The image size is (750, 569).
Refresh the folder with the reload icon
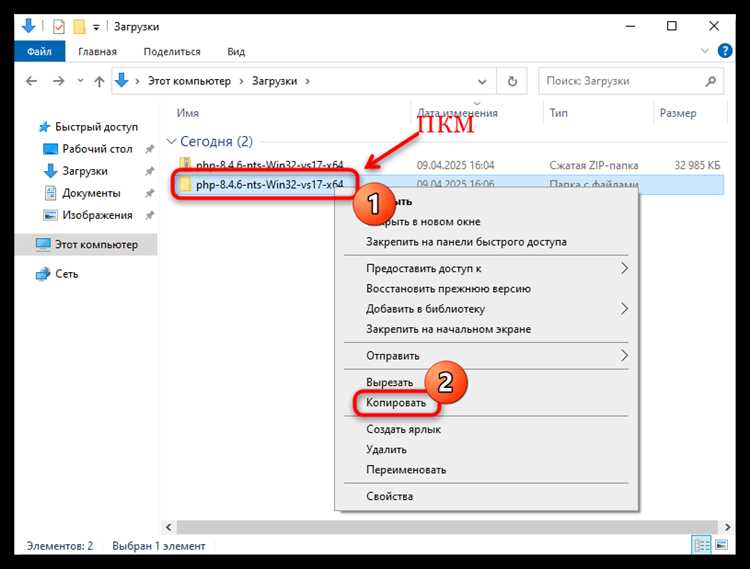pos(512,81)
